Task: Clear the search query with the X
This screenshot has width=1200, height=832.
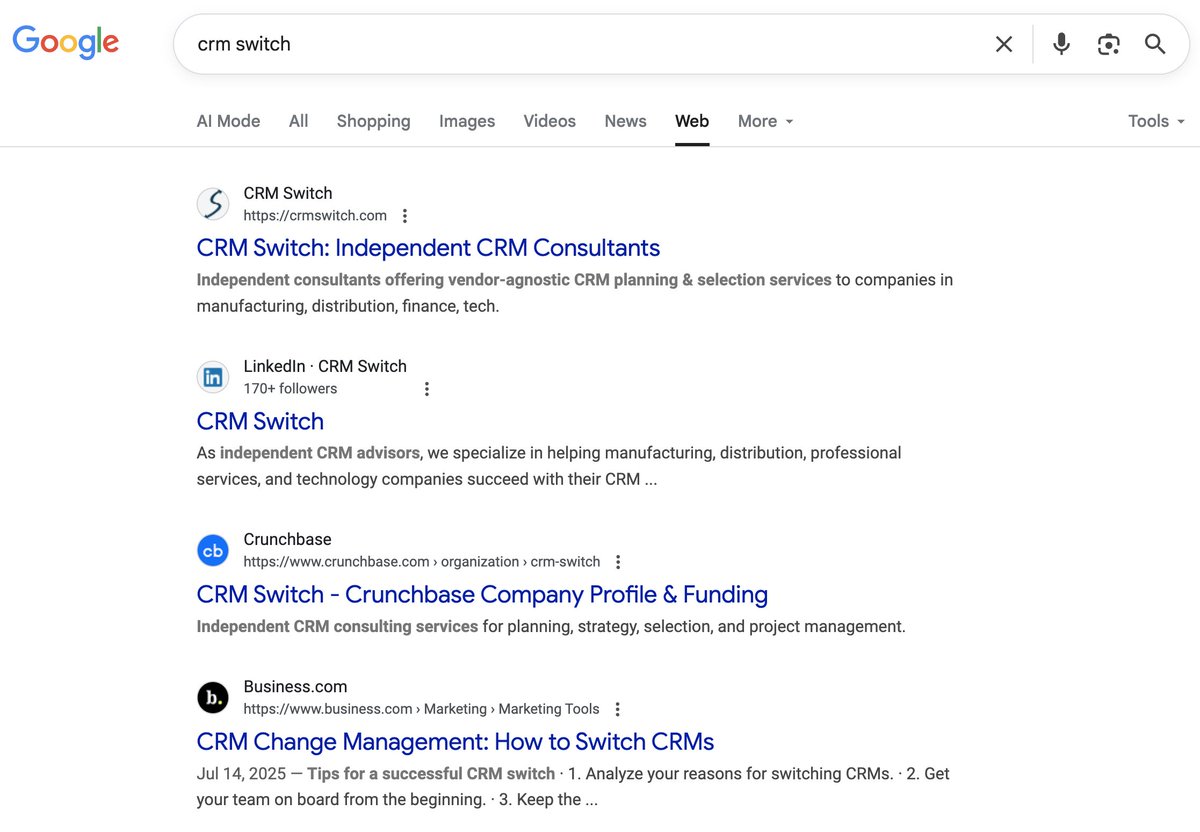Action: pyautogui.click(x=1003, y=44)
